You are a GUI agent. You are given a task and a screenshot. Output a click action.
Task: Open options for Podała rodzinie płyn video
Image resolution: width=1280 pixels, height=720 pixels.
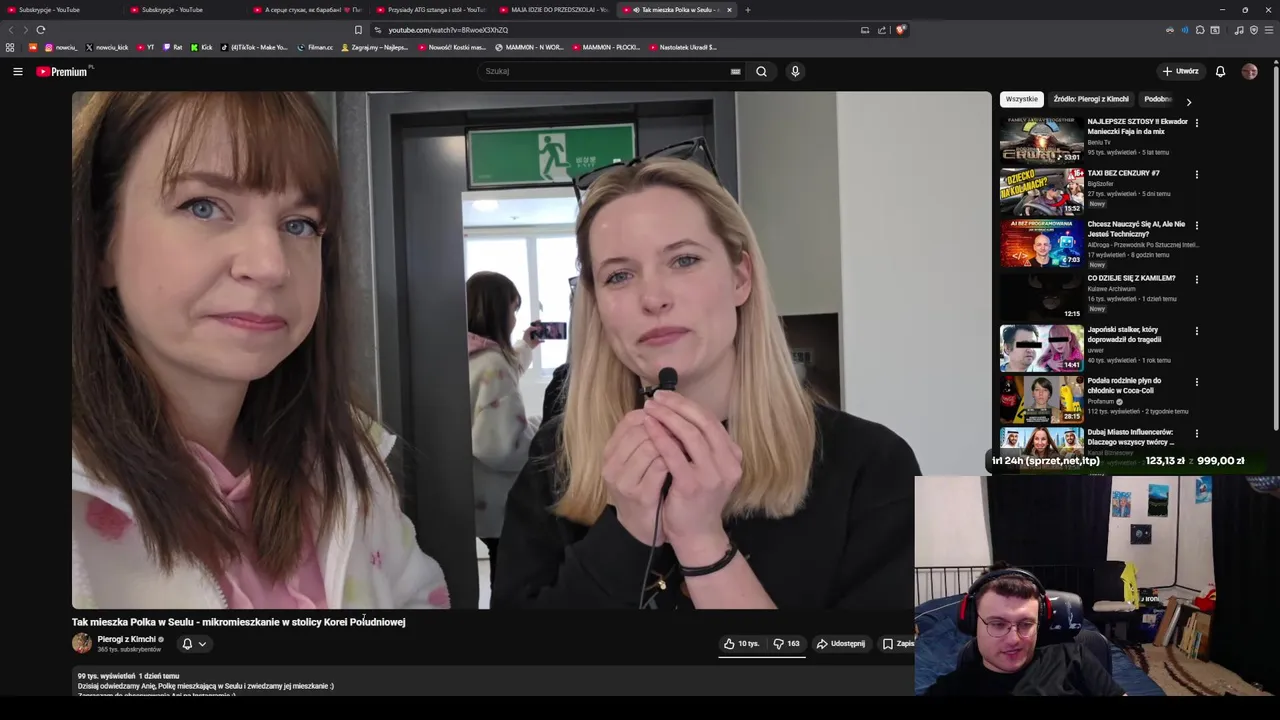pyautogui.click(x=1197, y=382)
